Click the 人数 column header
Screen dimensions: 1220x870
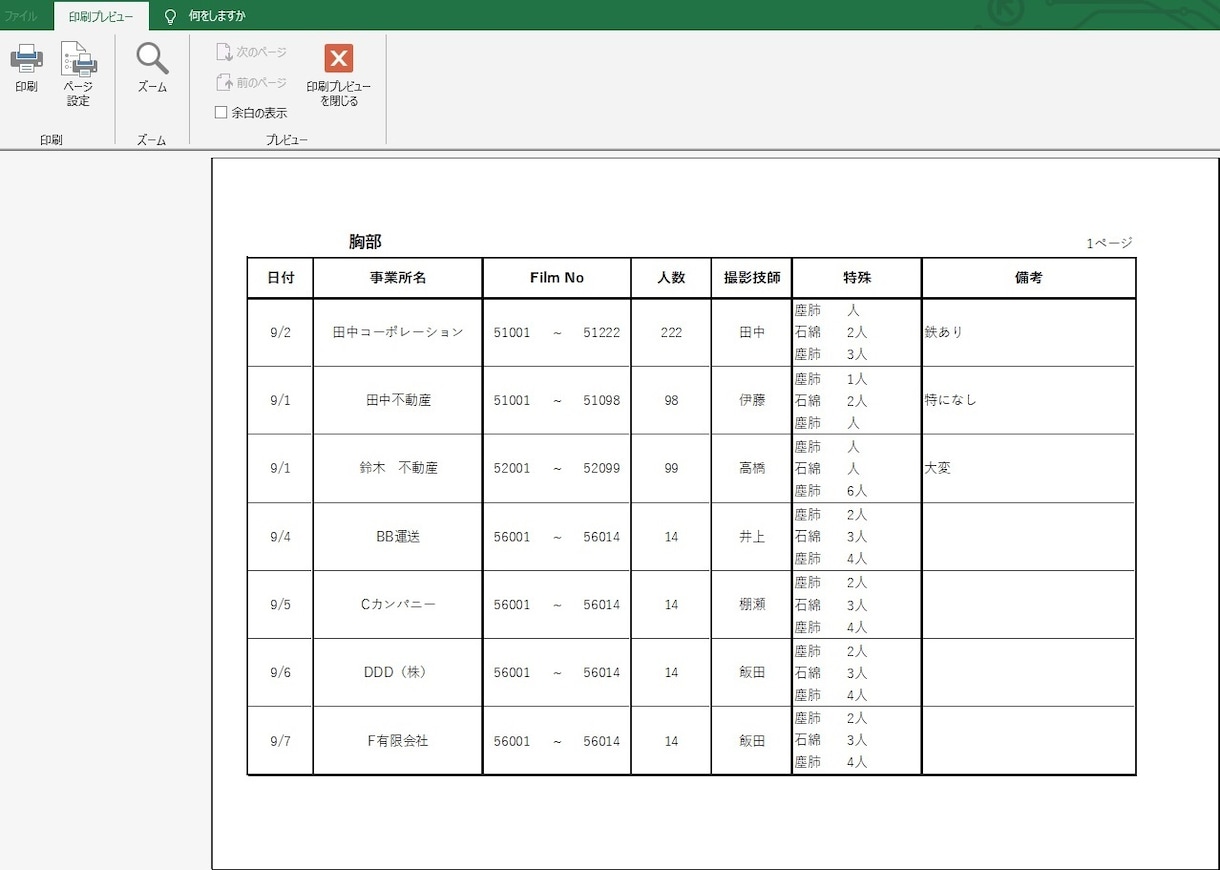pyautogui.click(x=671, y=278)
